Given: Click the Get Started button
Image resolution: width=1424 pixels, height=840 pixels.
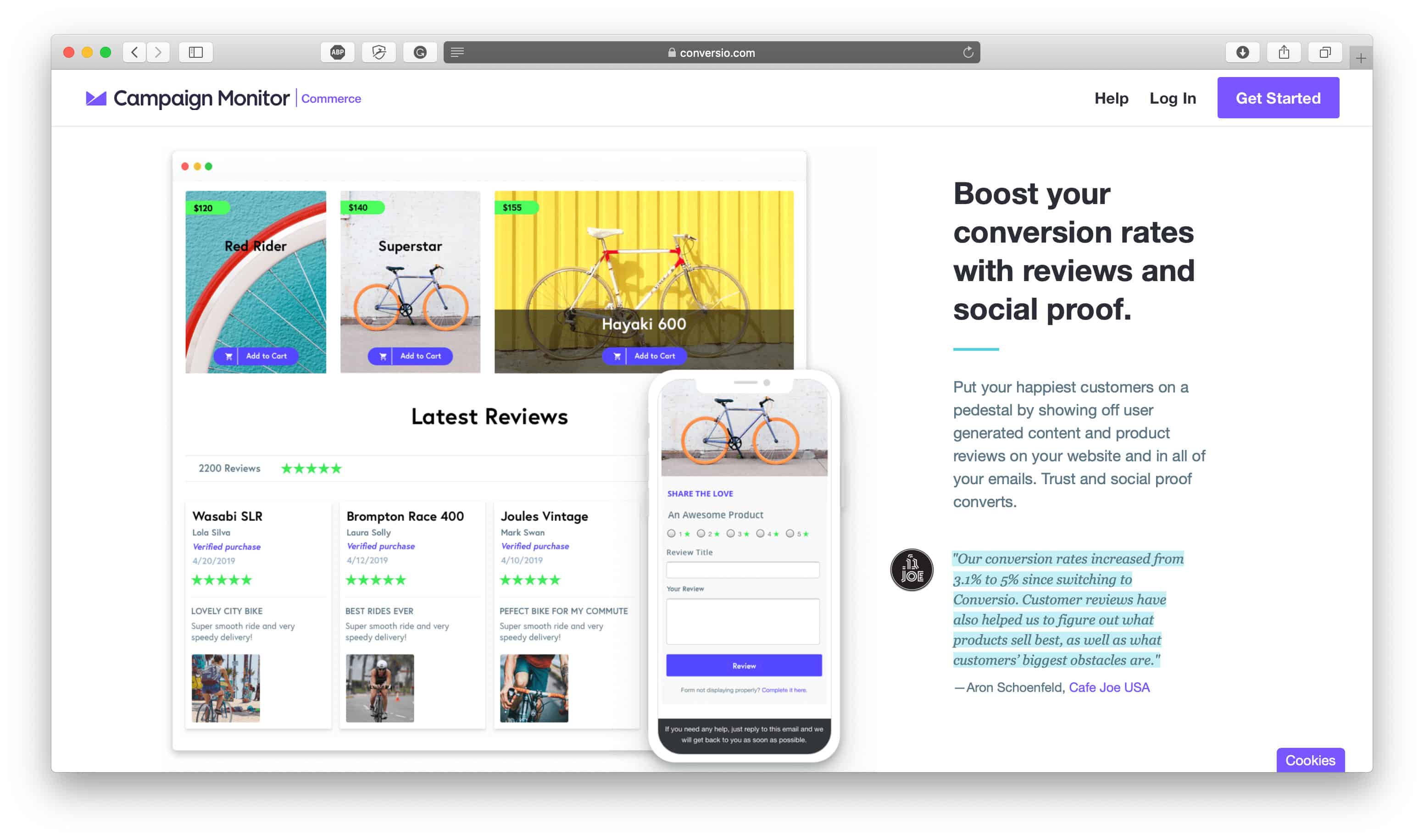Looking at the screenshot, I should [1278, 98].
